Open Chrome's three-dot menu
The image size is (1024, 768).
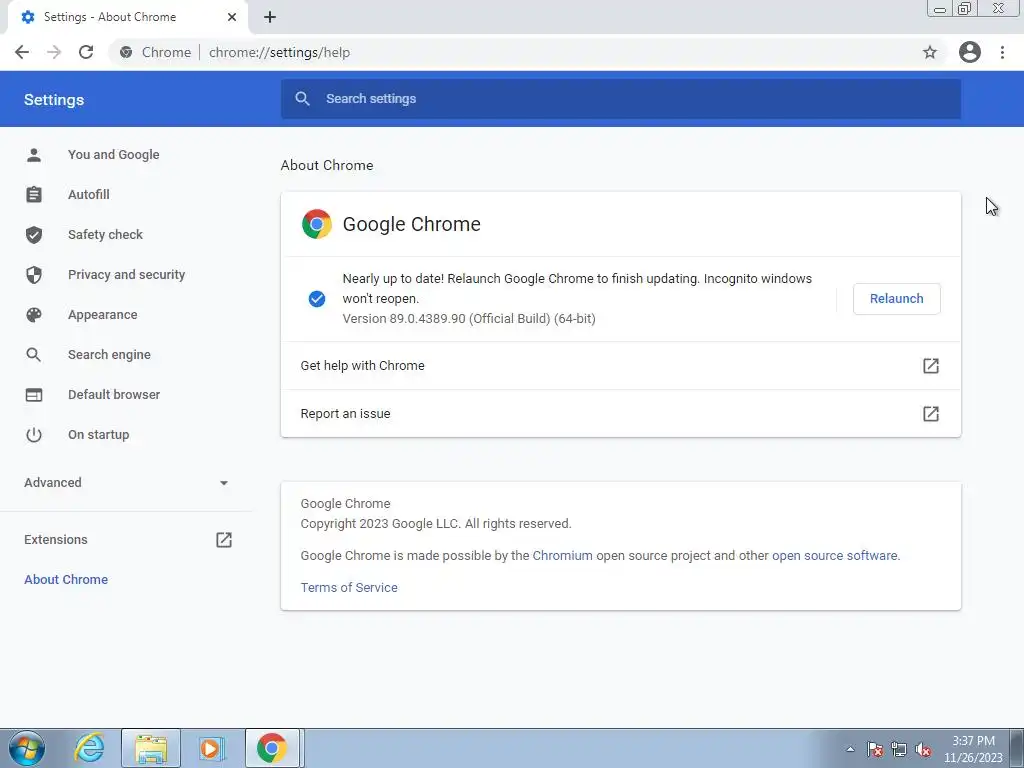[1002, 52]
